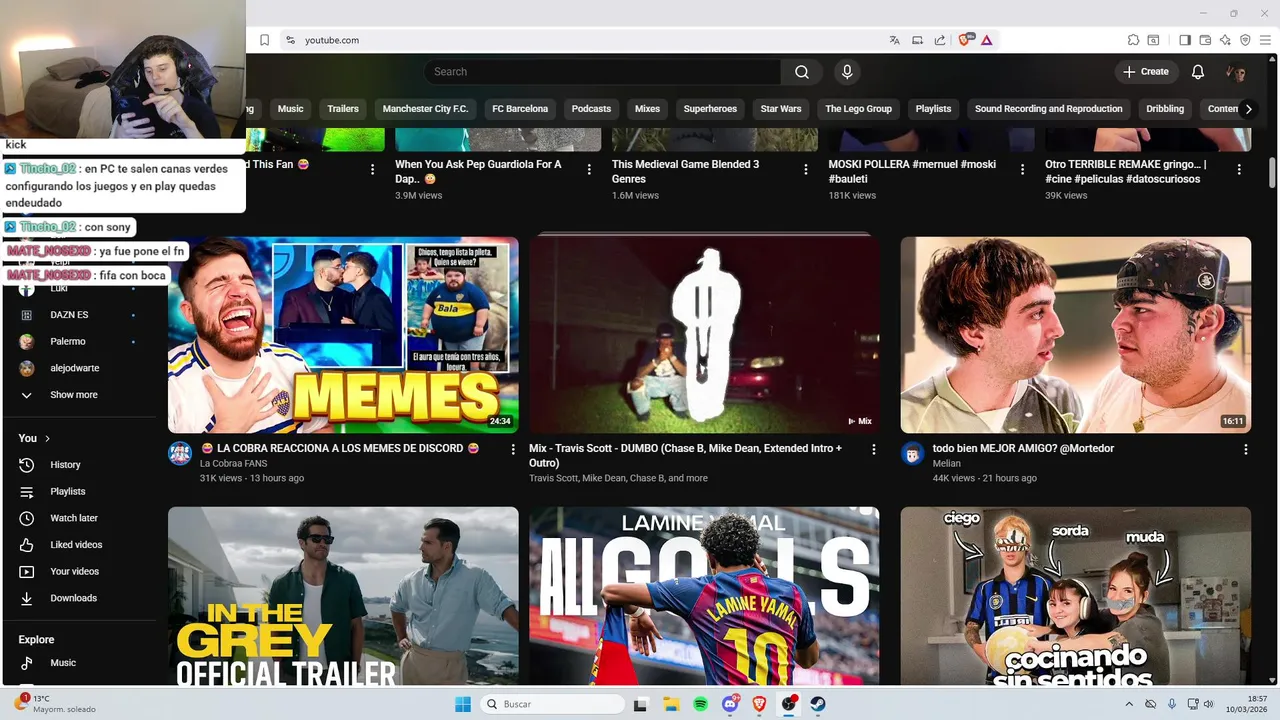Open Discord from the taskbar
The width and height of the screenshot is (1280, 720).
[730, 704]
